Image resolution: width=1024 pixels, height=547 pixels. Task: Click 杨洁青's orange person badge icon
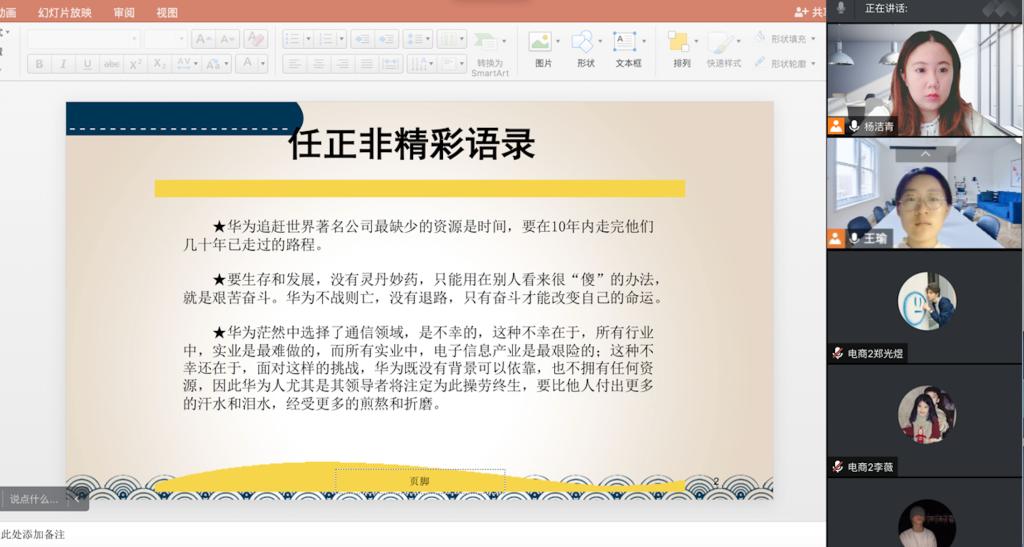point(836,126)
